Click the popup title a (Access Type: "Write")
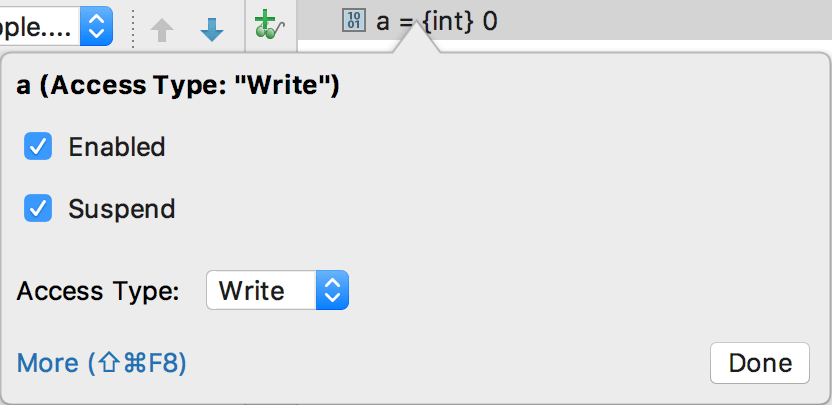 click(179, 87)
